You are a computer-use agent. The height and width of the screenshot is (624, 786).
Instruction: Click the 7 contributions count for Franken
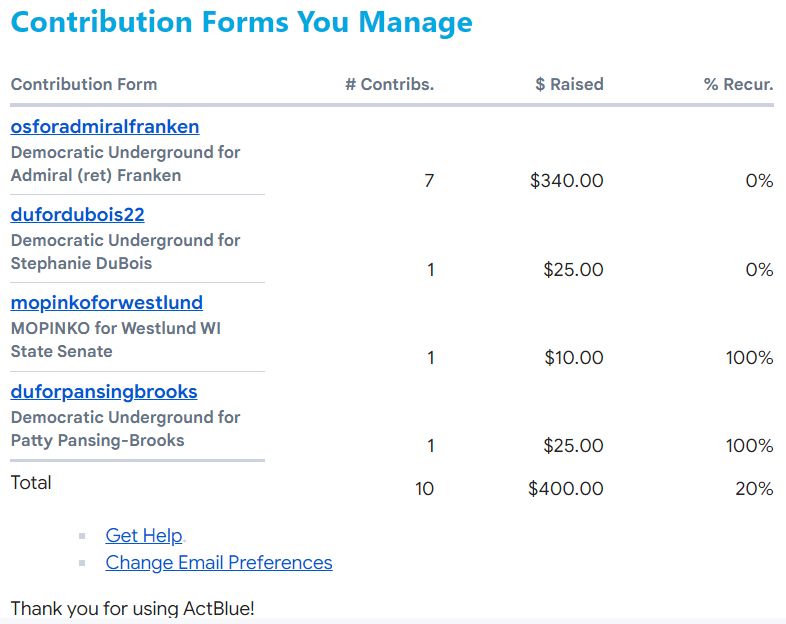[x=429, y=181]
